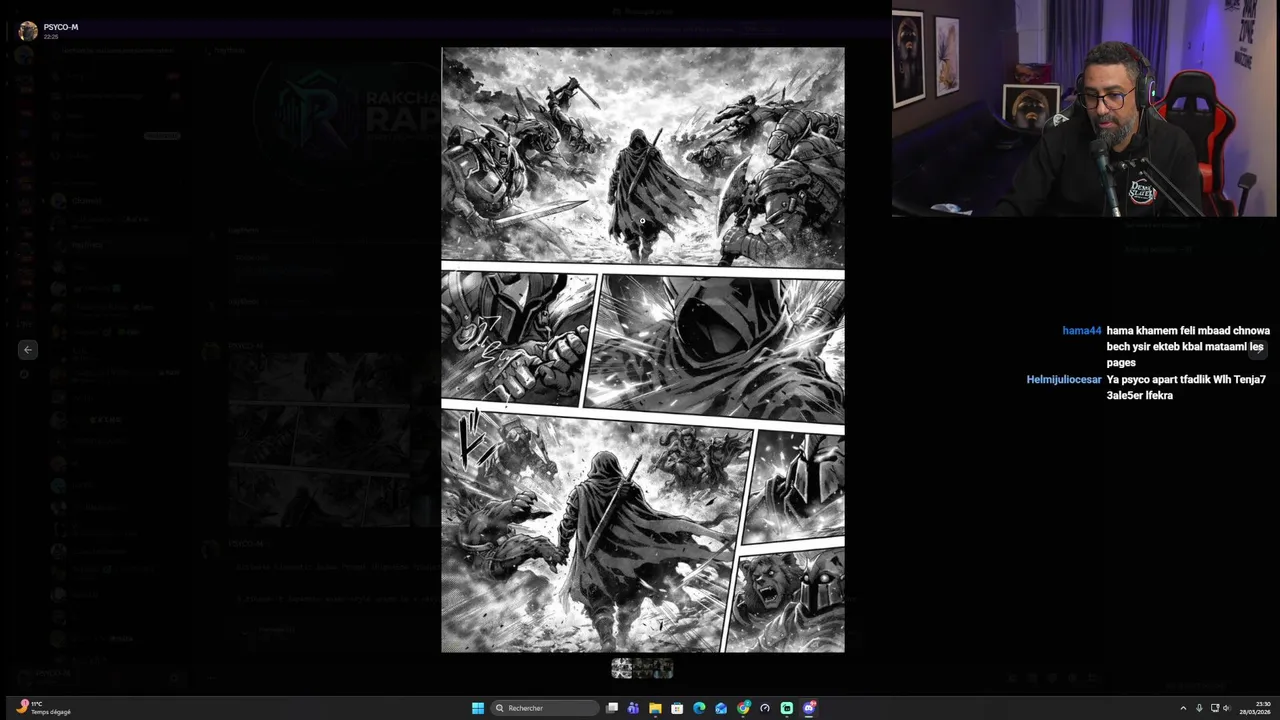Select the second thumbnail in the image strip
This screenshot has height=720, width=1280.
[643, 668]
